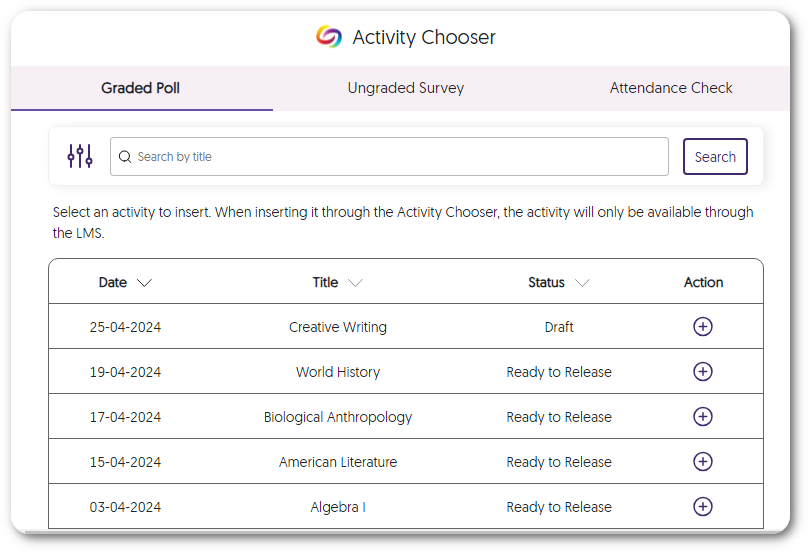
Task: Sort table by Title column chevron
Action: click(x=354, y=283)
